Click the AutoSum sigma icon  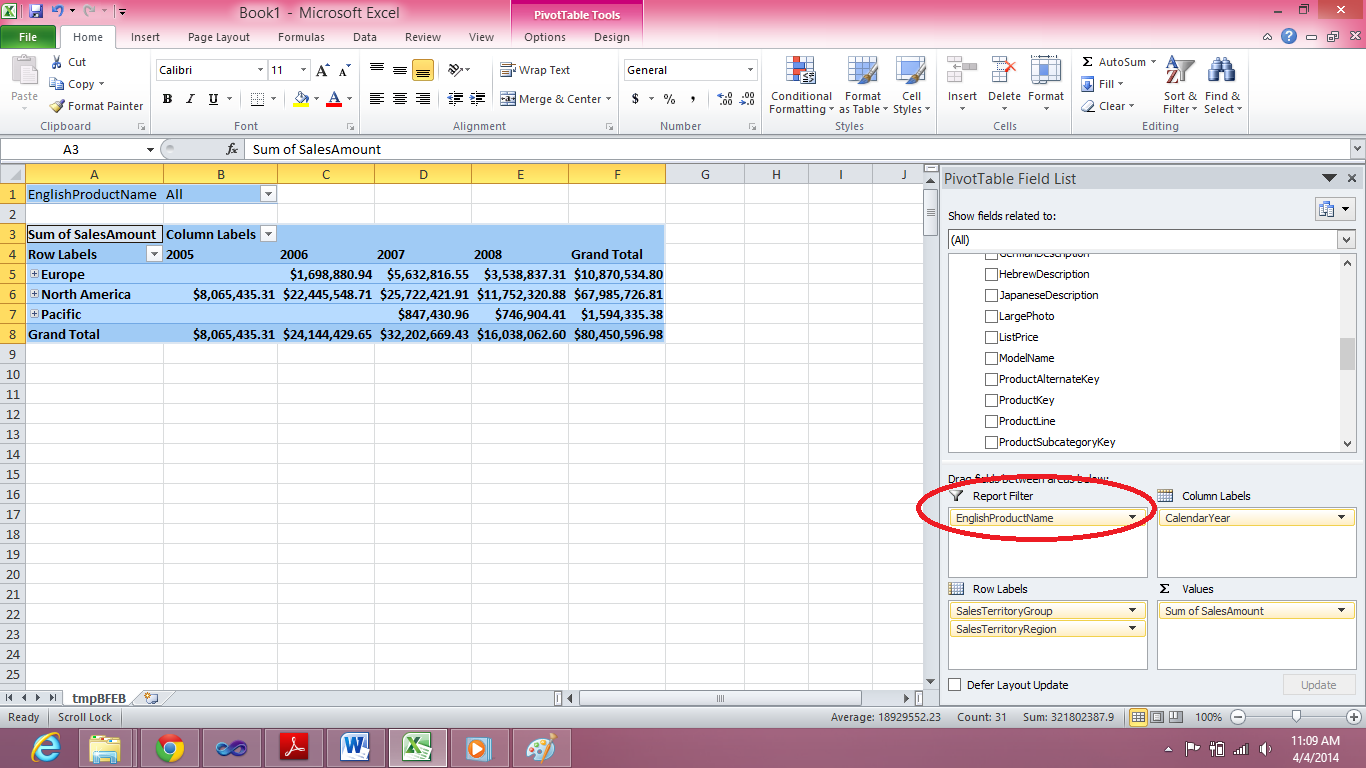click(1088, 62)
